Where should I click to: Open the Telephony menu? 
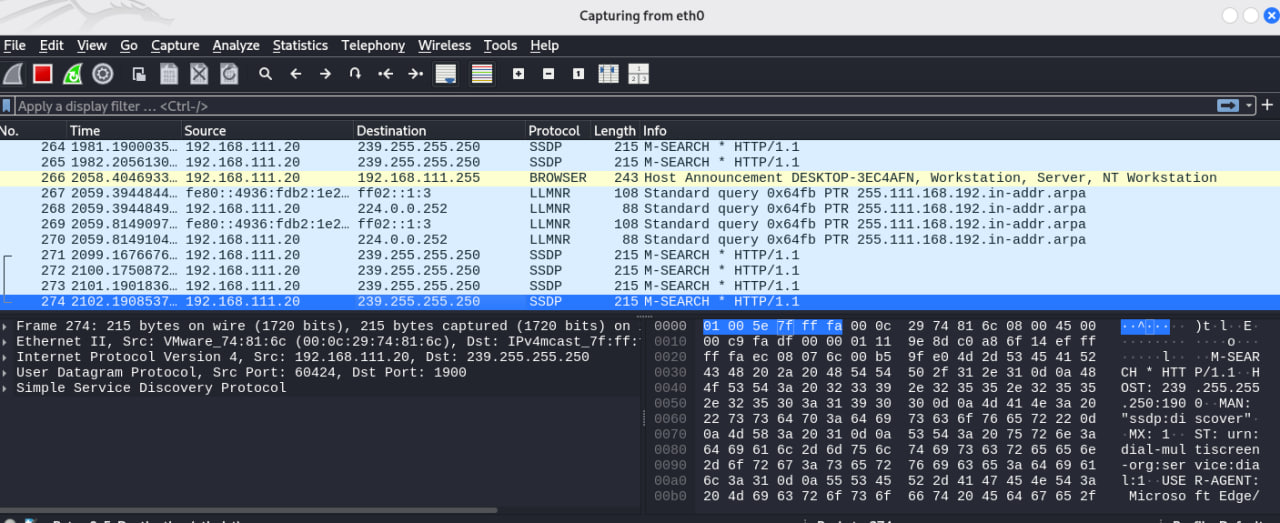pyautogui.click(x=373, y=45)
